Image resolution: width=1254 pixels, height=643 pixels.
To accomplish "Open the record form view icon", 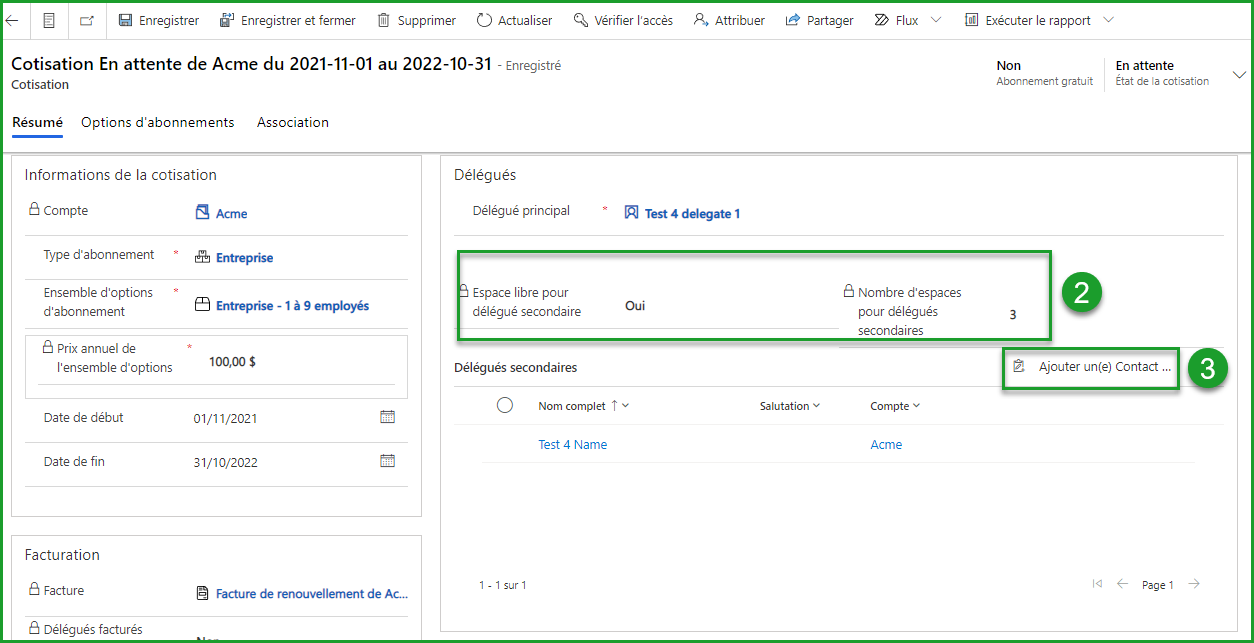I will 49,20.
